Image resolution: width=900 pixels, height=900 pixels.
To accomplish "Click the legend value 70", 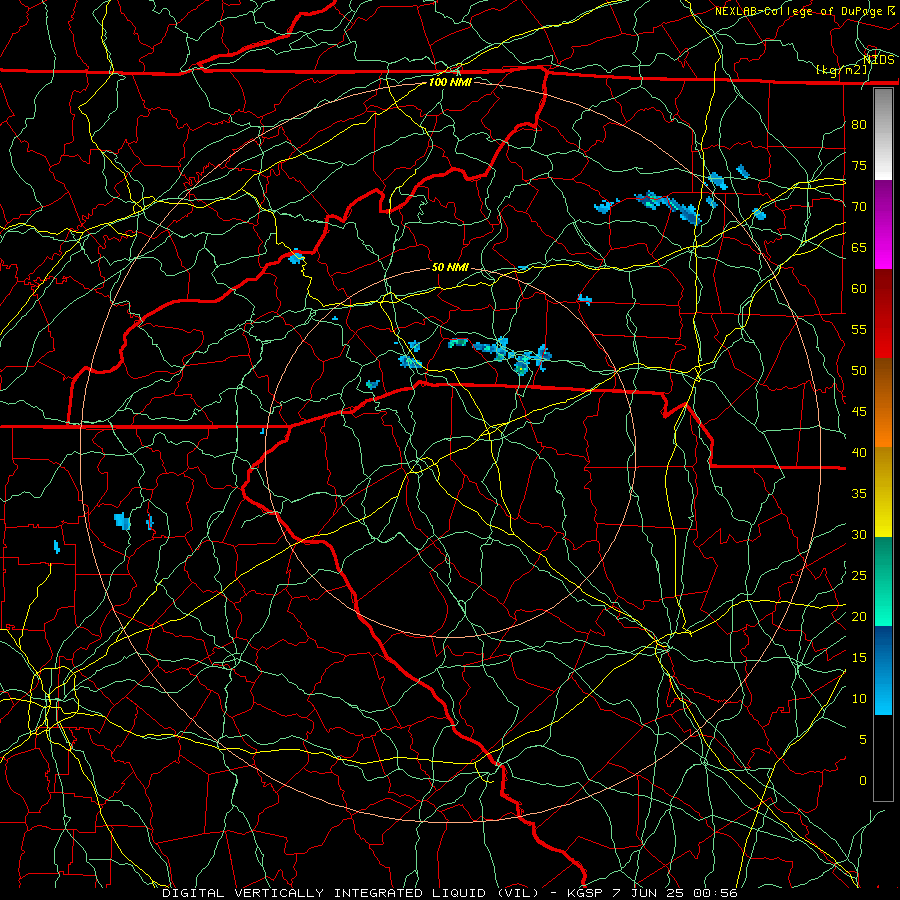I will [x=859, y=207].
